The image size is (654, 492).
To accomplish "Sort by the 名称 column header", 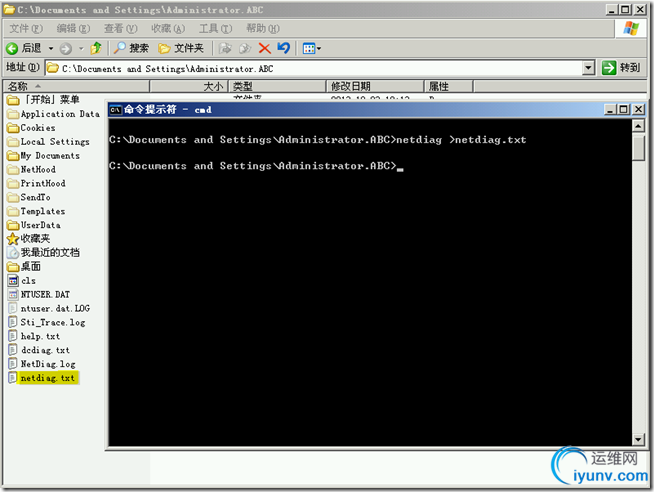I will [x=76, y=86].
